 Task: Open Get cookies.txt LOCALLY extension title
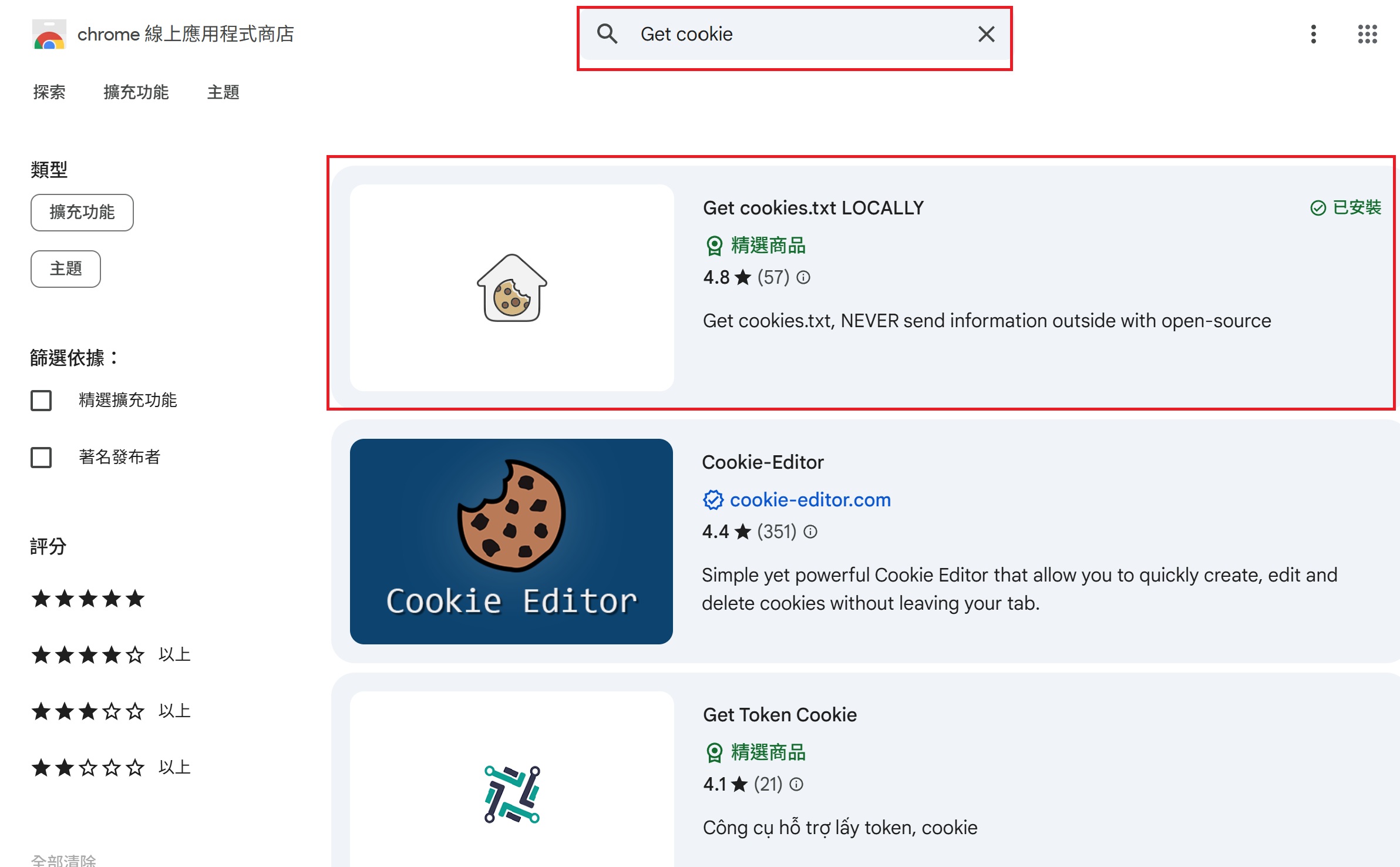click(x=813, y=208)
